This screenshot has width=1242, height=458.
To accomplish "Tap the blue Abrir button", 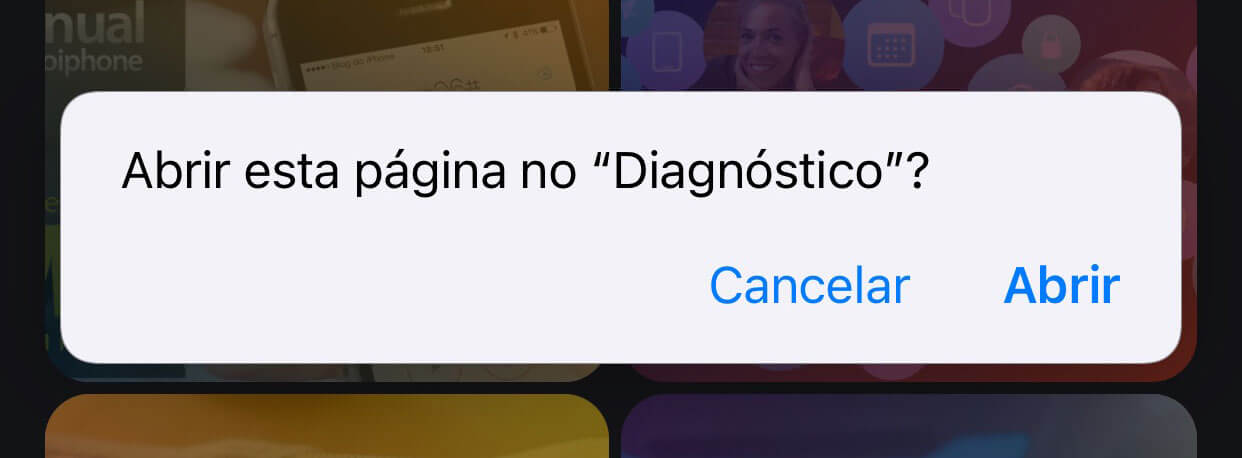I will (1061, 287).
